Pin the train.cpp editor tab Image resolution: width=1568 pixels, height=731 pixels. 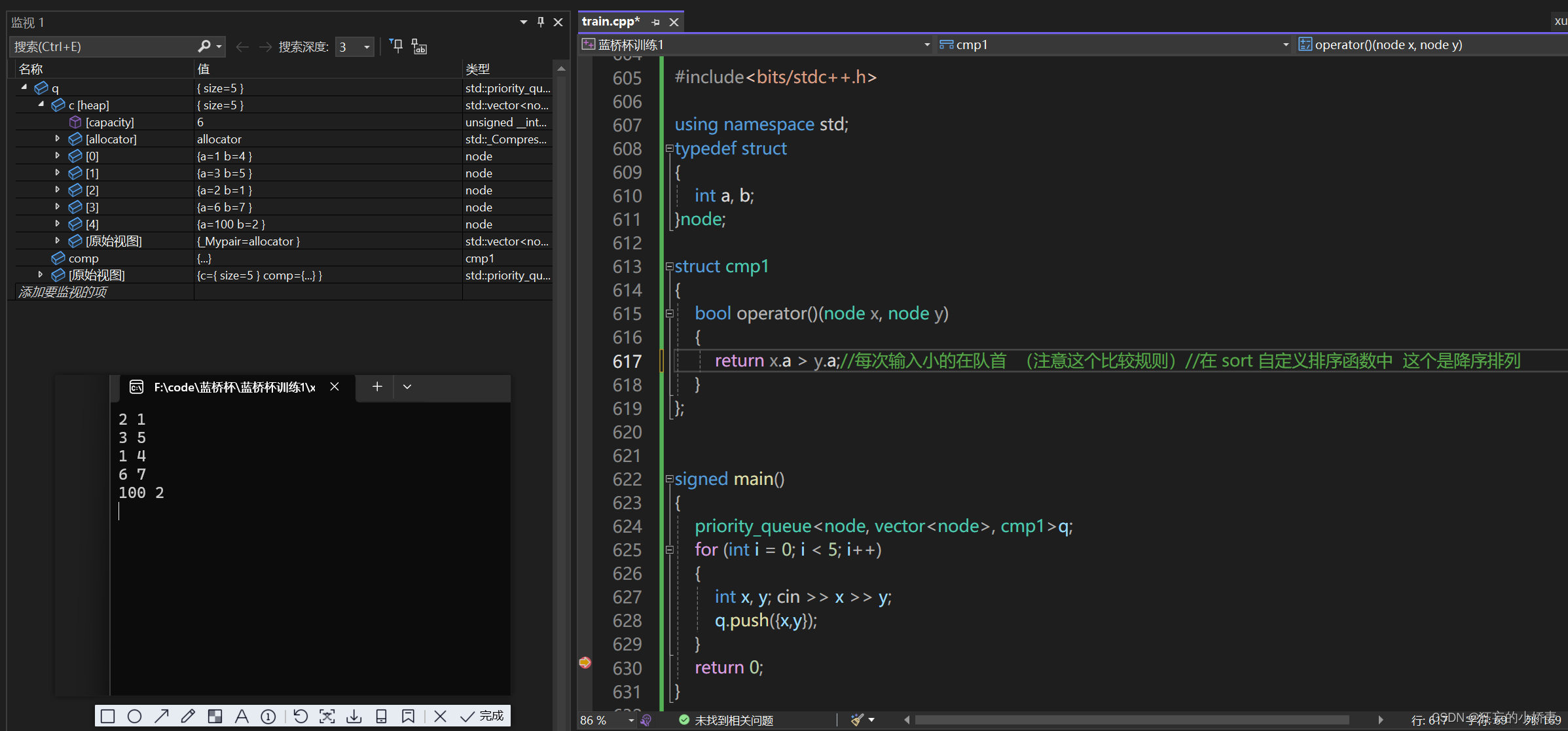(x=655, y=22)
